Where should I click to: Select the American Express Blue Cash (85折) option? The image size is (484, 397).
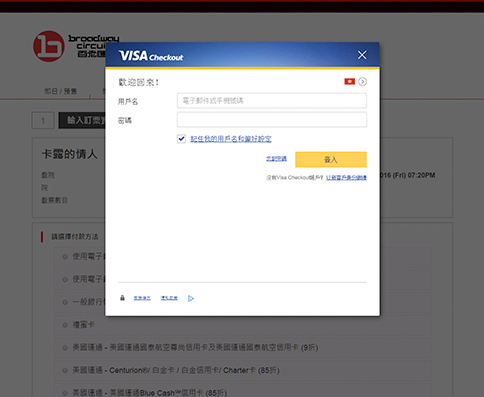pos(65,393)
